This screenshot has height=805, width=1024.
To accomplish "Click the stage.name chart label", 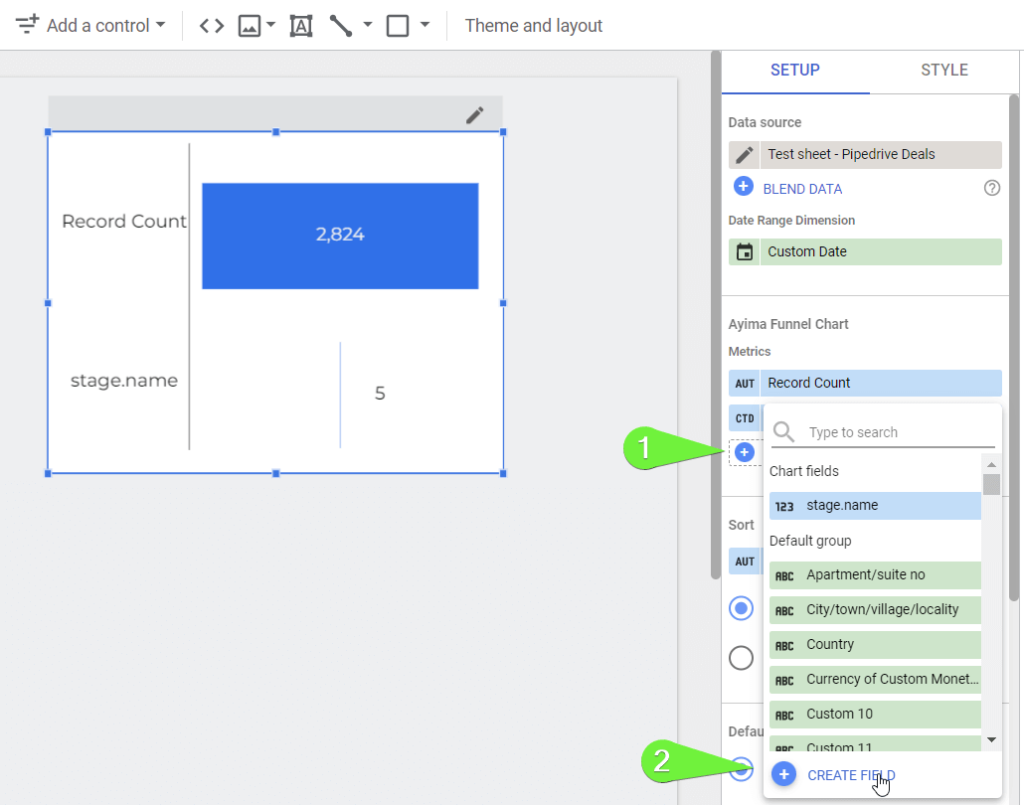I will coord(124,381).
